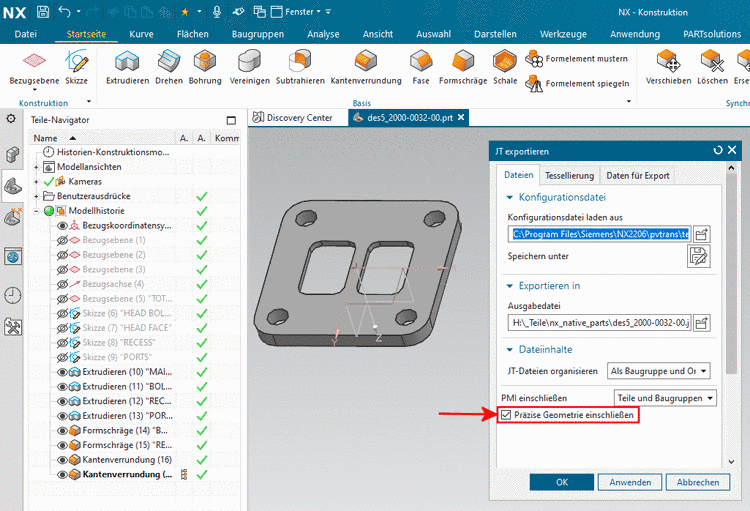Expand the Modellansichten tree node
Screen dimensions: 750x511
click(x=36, y=167)
